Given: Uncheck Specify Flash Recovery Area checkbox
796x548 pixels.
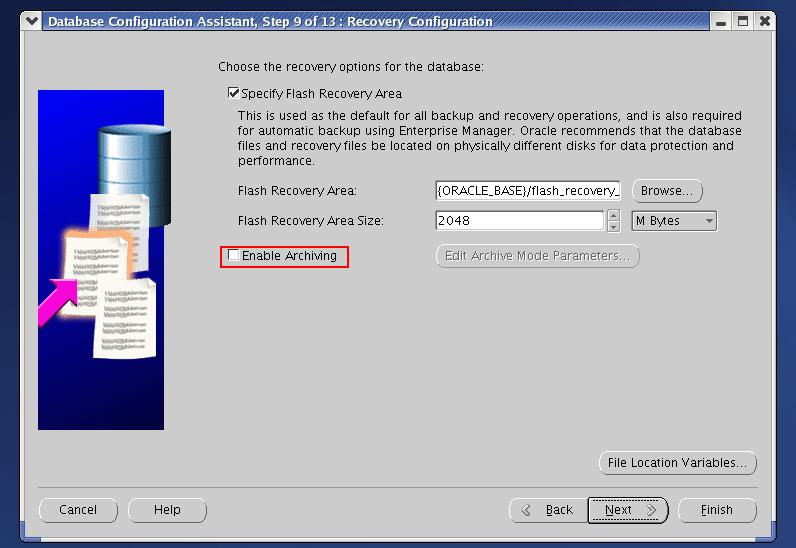Looking at the screenshot, I should tap(234, 93).
